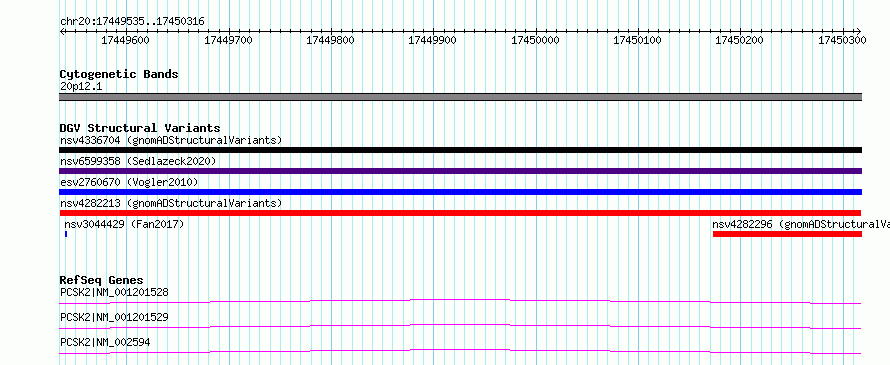890x365 pixels.
Task: Click the magenta NM_001201529 transcript line
Action: click(460, 326)
